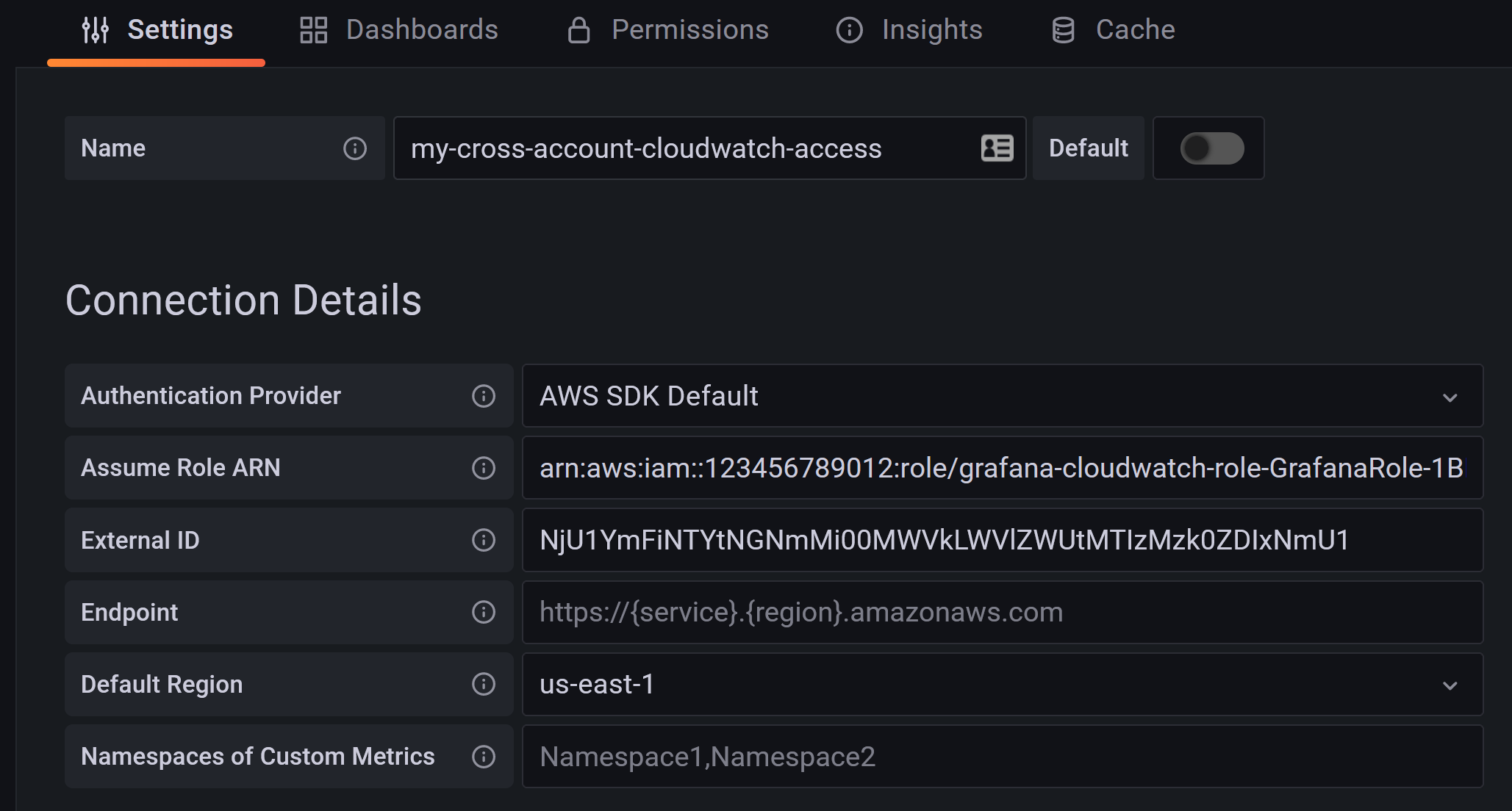Switch to the Dashboards tab

tap(399, 30)
